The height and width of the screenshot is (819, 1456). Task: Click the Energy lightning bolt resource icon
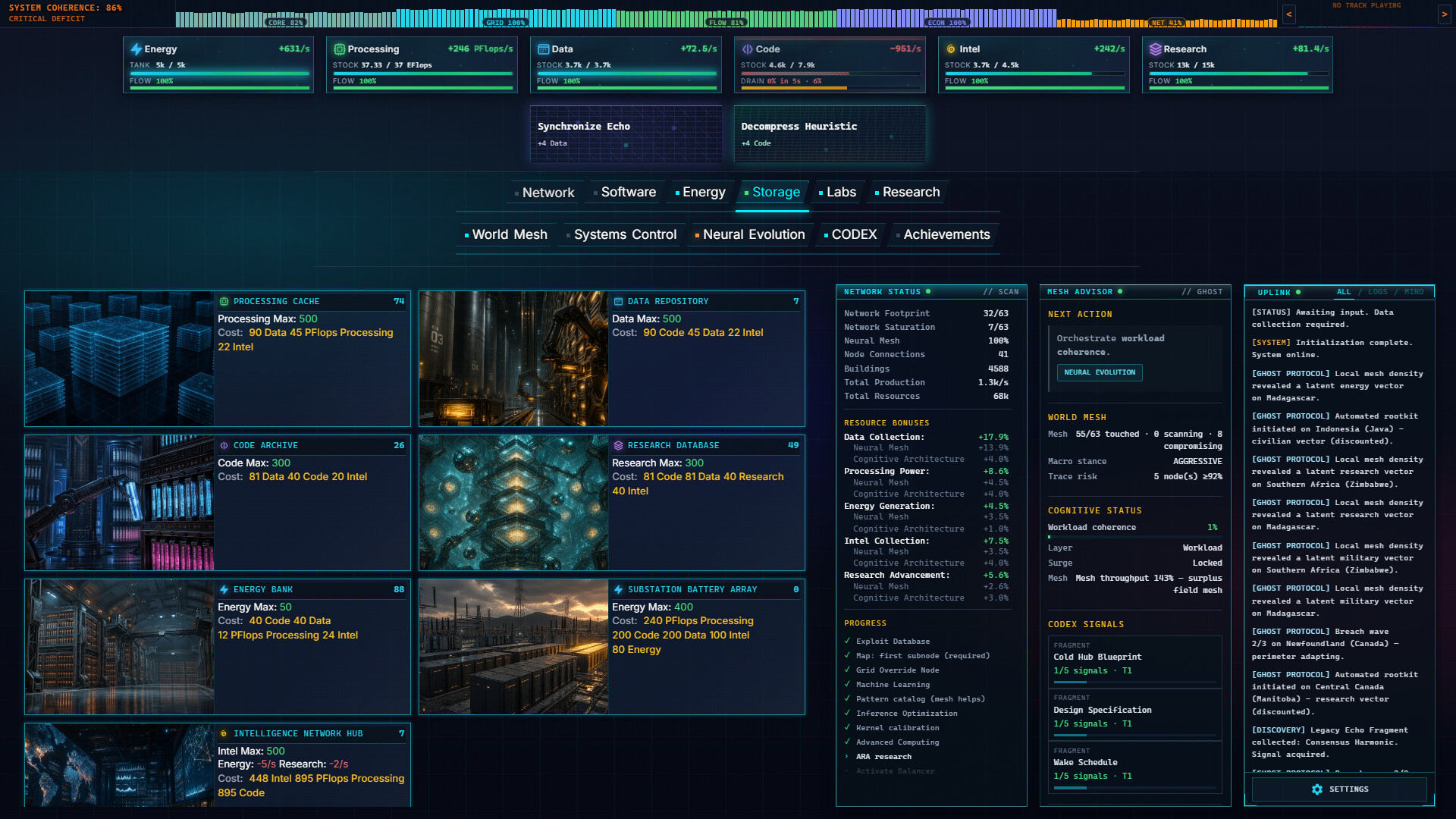pyautogui.click(x=136, y=49)
